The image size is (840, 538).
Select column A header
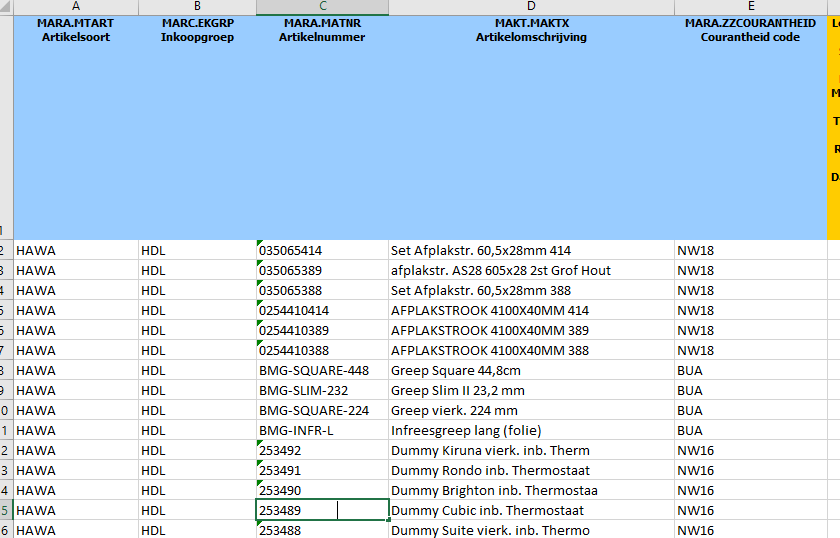(x=76, y=7)
